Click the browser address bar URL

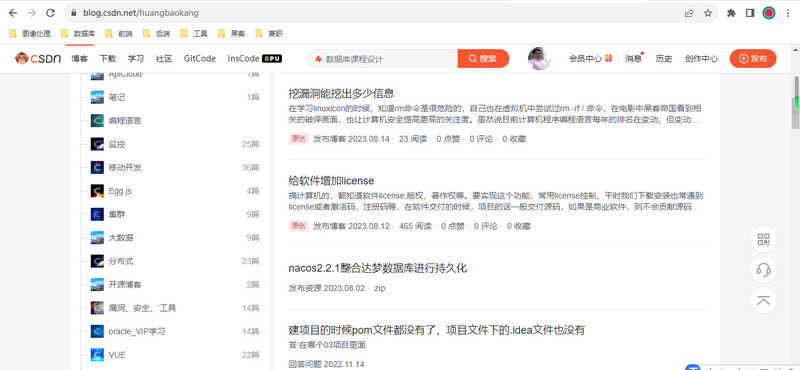[141, 13]
